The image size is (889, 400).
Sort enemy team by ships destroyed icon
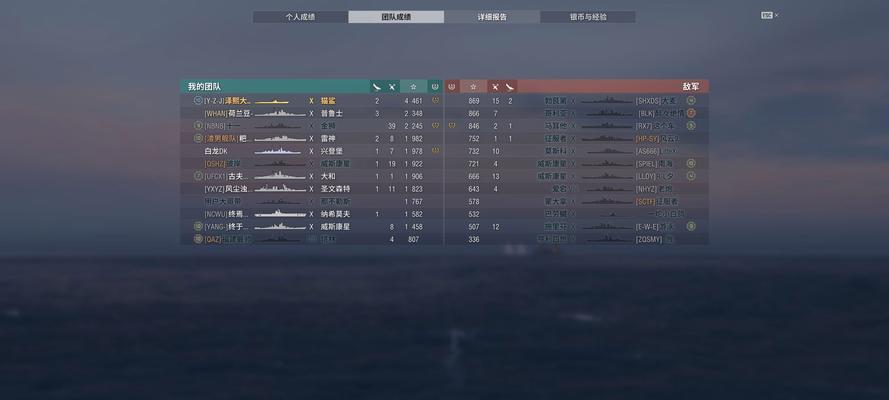coord(510,87)
